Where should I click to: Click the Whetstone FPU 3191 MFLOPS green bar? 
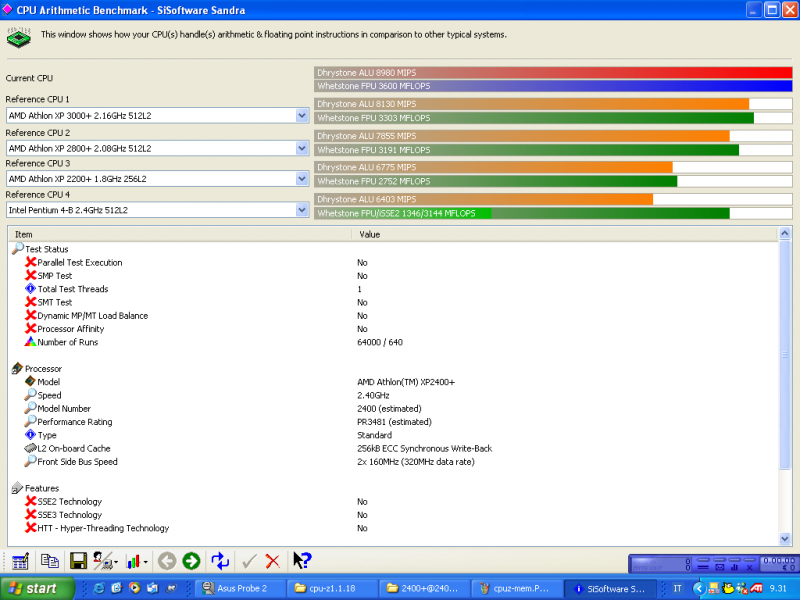click(x=527, y=150)
